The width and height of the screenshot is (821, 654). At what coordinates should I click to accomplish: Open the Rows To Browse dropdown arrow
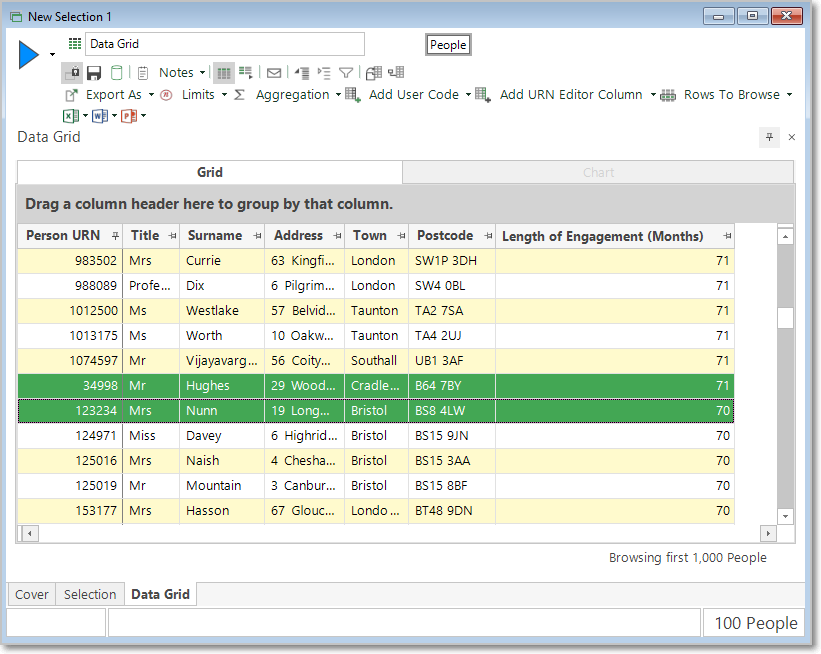[790, 95]
